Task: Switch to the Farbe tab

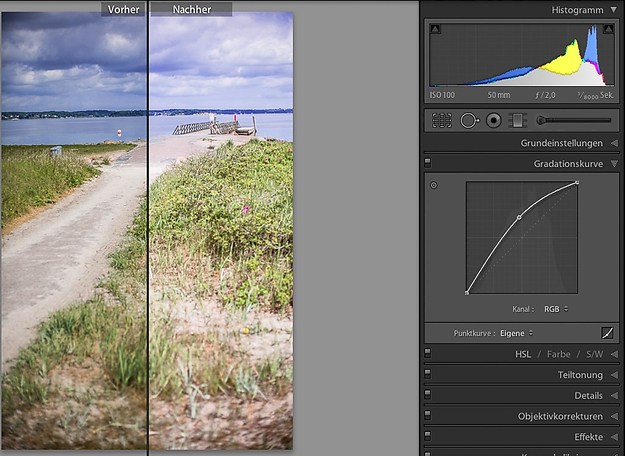Action: [558, 354]
